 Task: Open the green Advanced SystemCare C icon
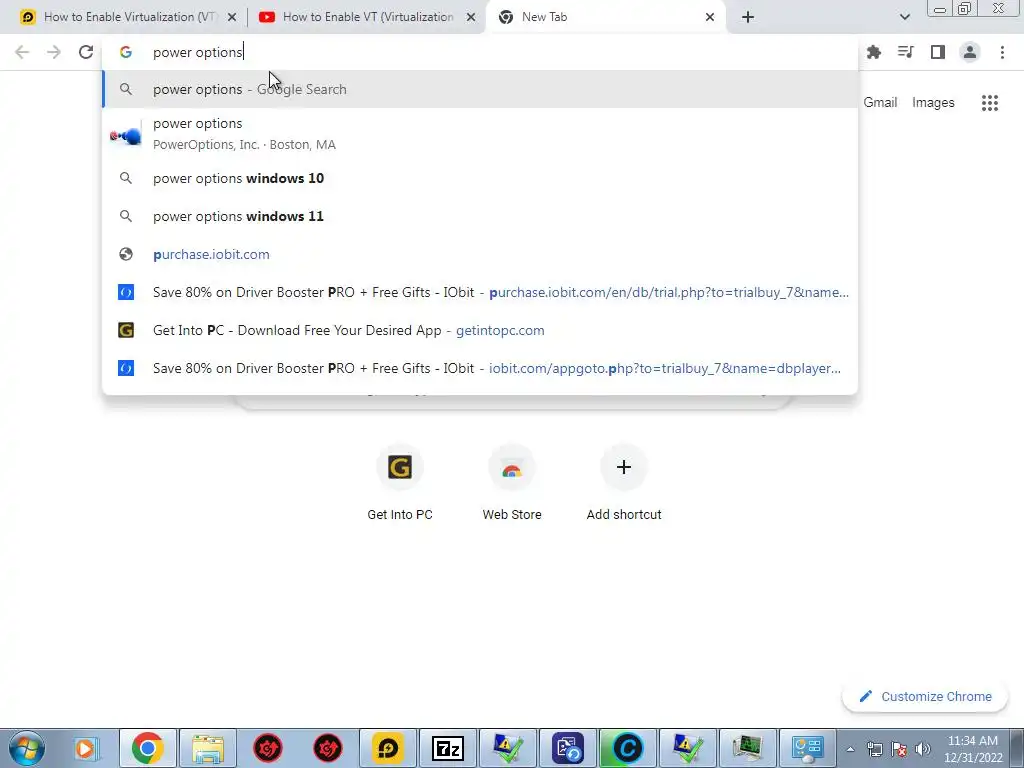pos(627,748)
